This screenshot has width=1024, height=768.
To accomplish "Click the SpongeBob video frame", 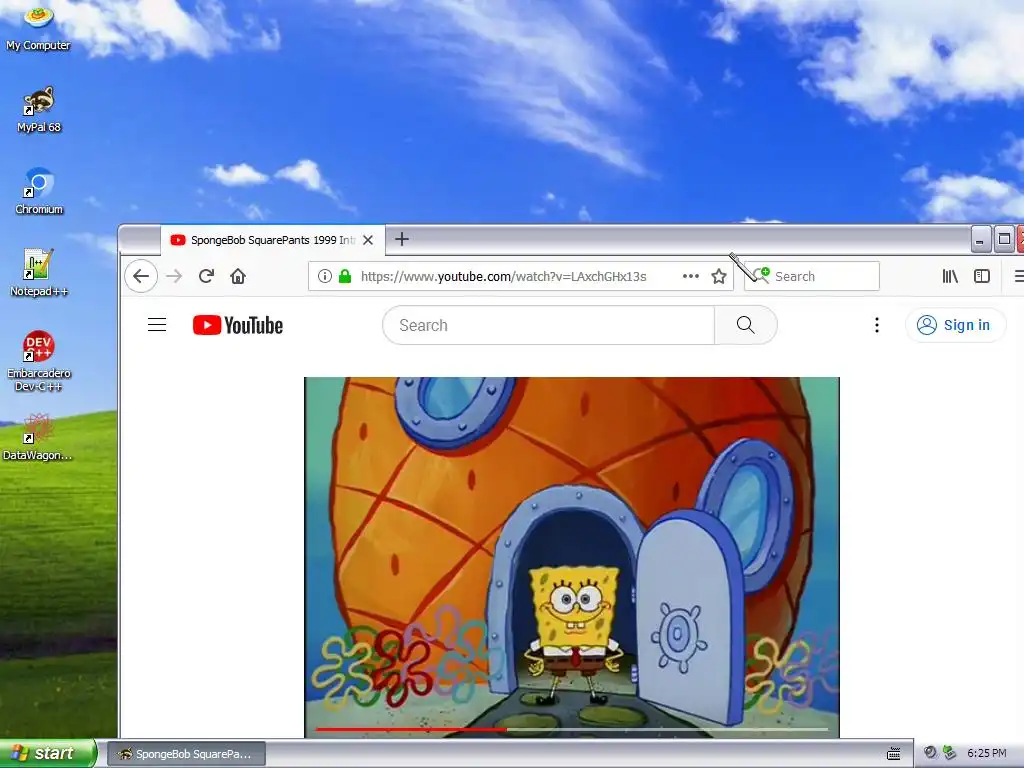I will coord(571,557).
